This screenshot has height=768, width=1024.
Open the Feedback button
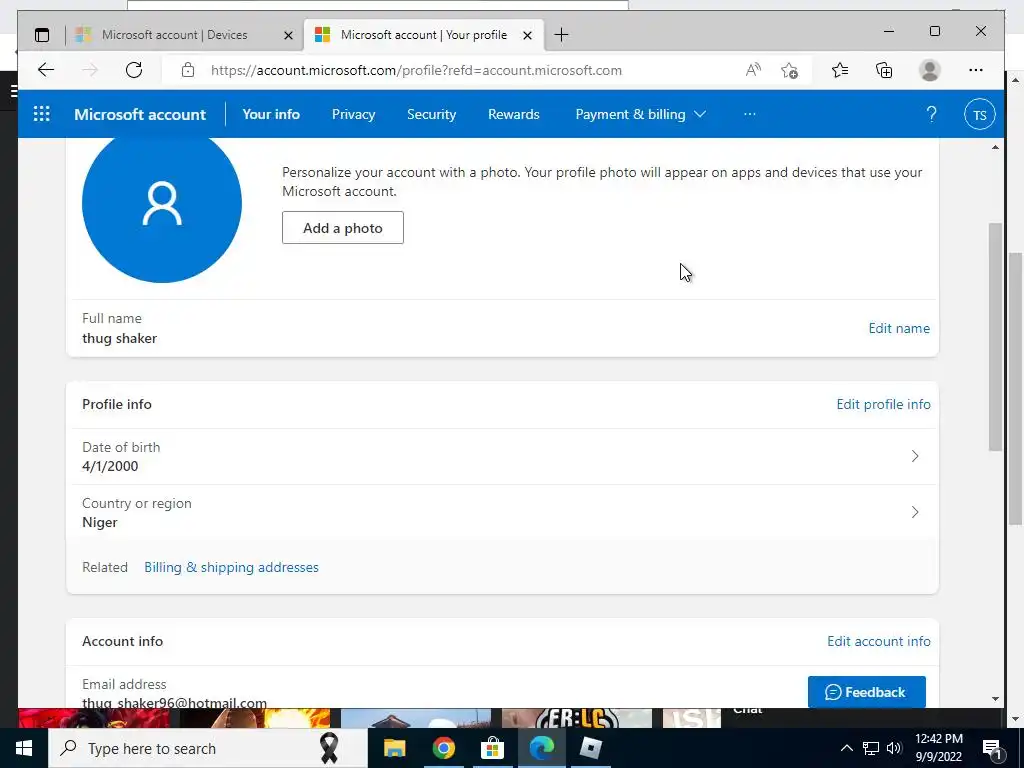click(866, 692)
